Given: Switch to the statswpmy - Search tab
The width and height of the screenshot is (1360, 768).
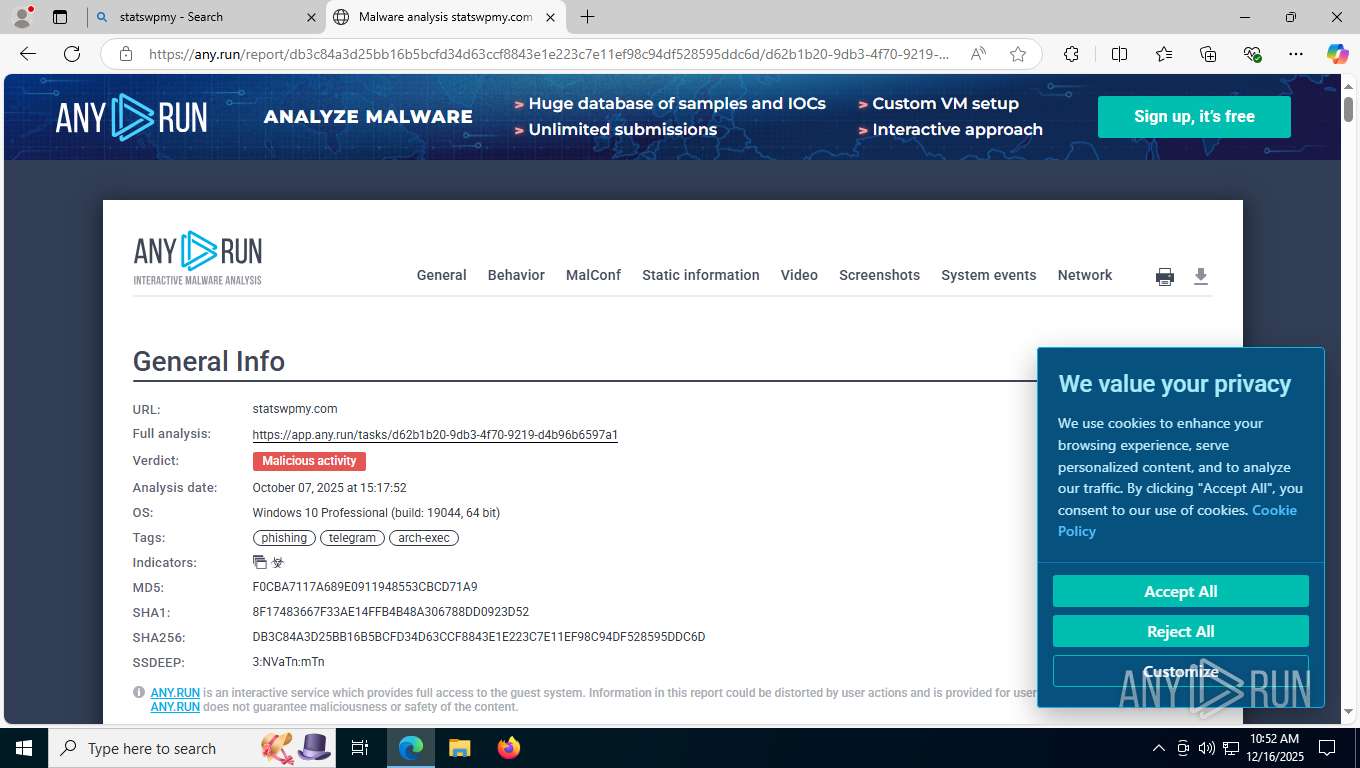Looking at the screenshot, I should pyautogui.click(x=205, y=17).
